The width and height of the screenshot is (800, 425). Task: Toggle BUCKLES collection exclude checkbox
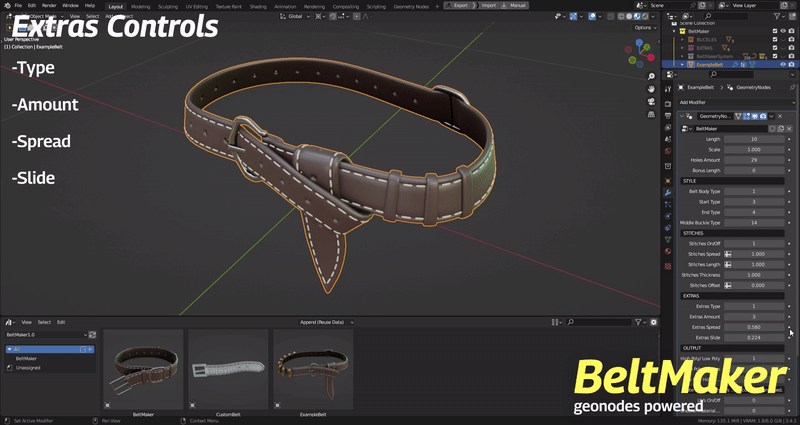pyautogui.click(x=775, y=39)
